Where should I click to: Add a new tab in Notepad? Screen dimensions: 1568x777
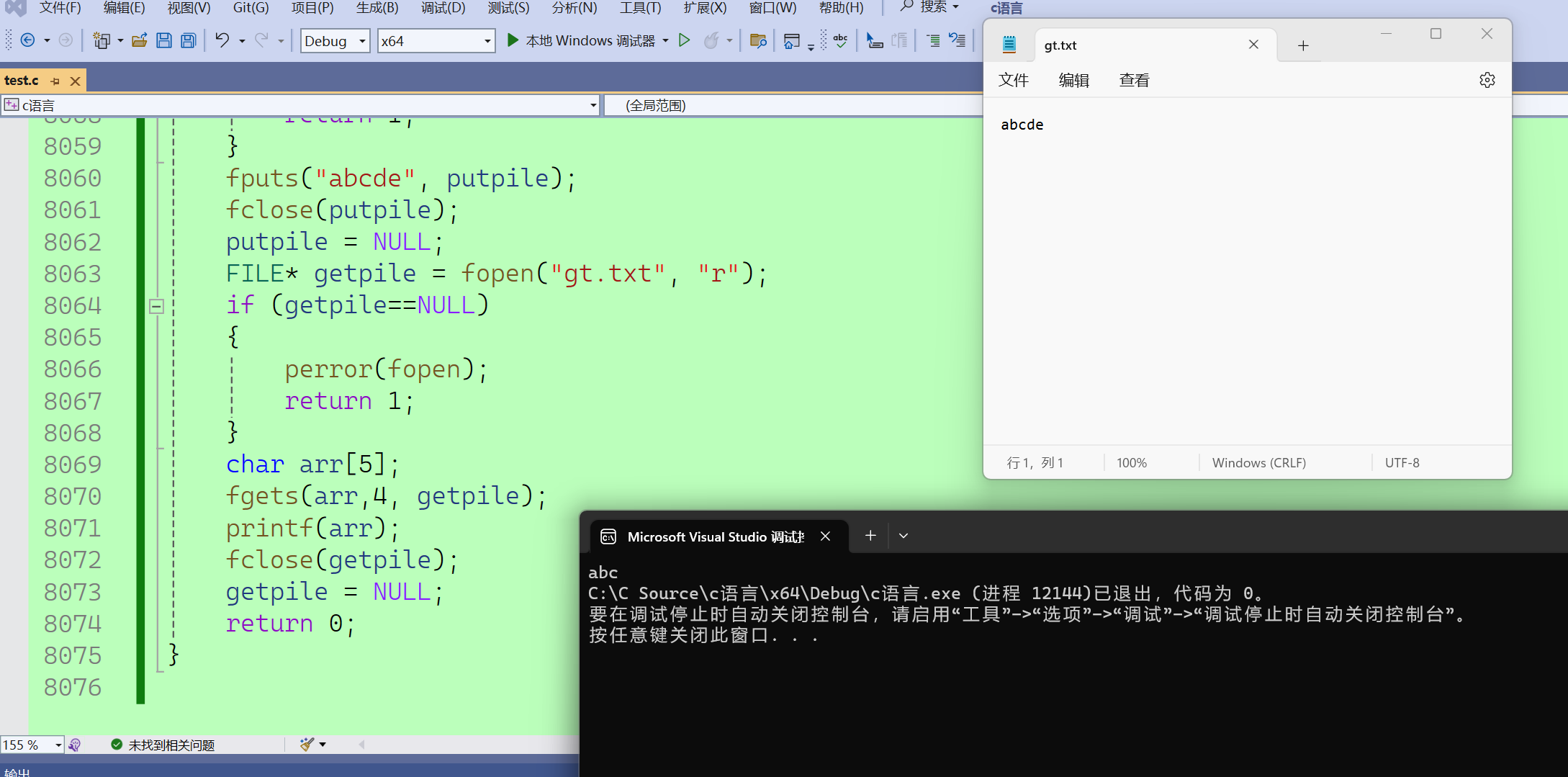pyautogui.click(x=1303, y=45)
